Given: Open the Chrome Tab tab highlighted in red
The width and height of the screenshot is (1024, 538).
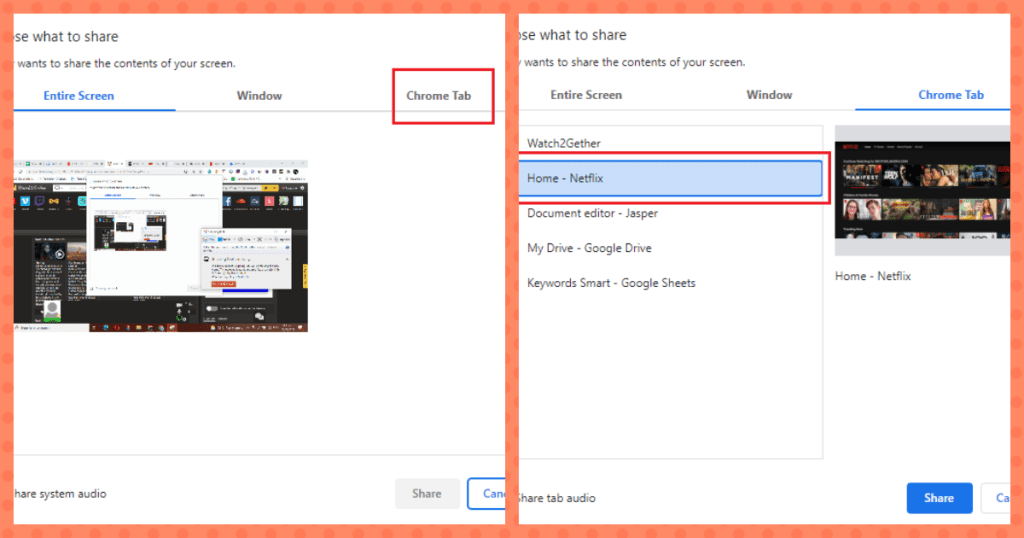Looking at the screenshot, I should (x=438, y=96).
